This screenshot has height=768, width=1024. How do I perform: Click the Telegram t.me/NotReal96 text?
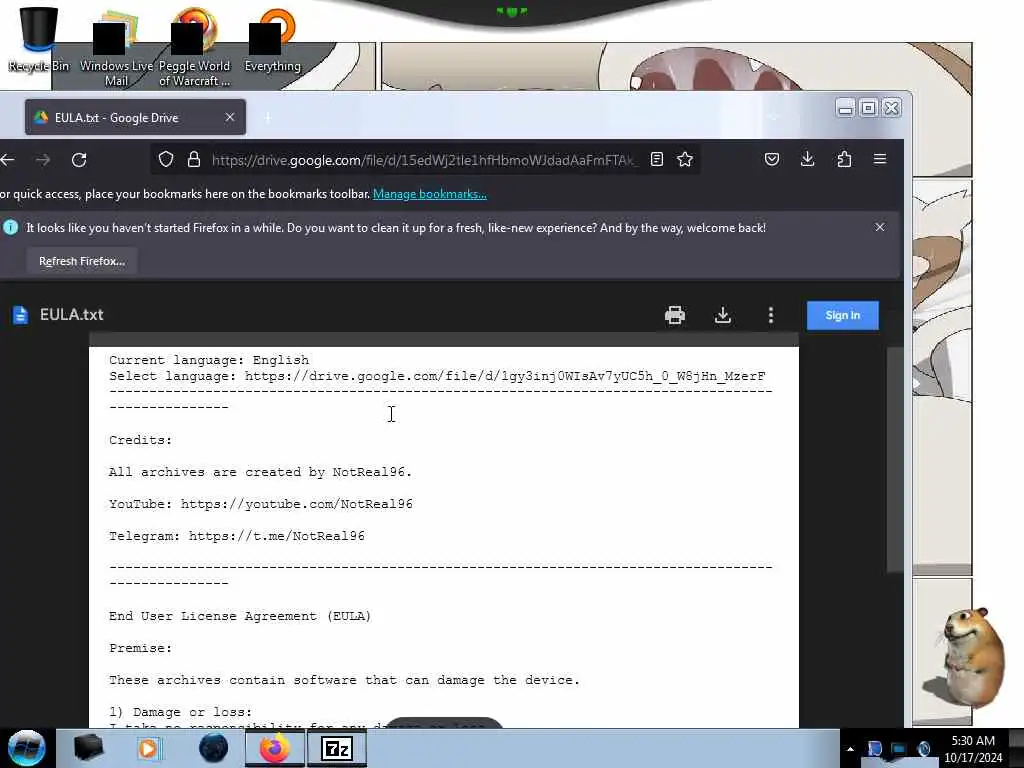[277, 536]
